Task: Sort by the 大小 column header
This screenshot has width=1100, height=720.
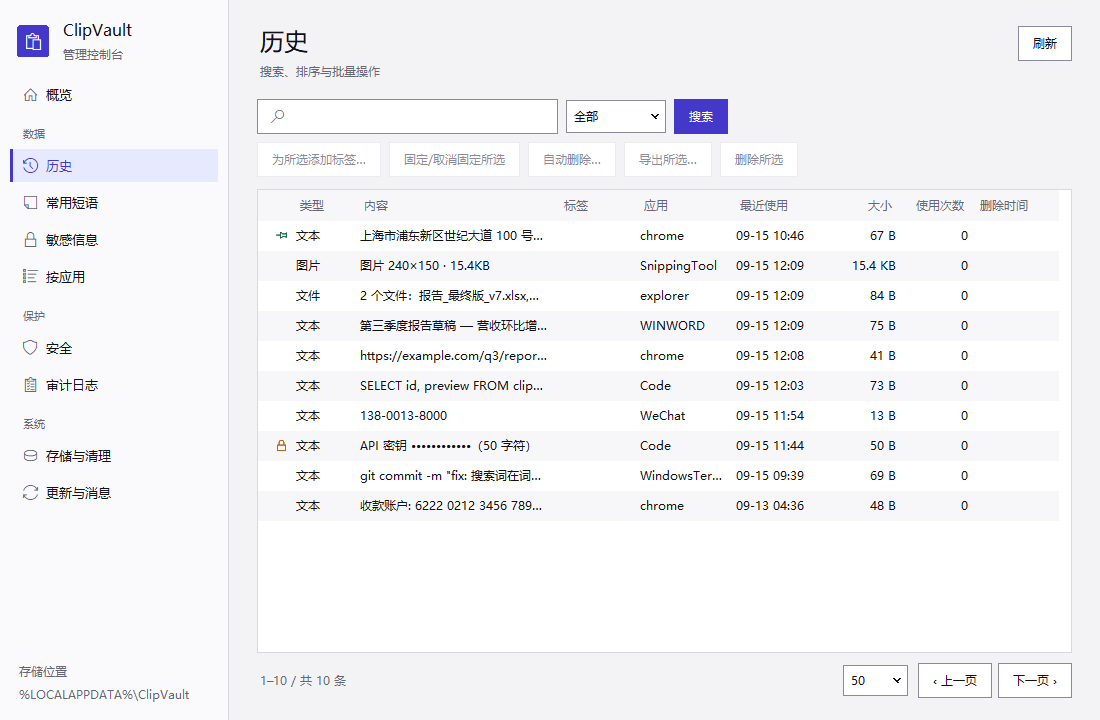Action: [x=880, y=206]
